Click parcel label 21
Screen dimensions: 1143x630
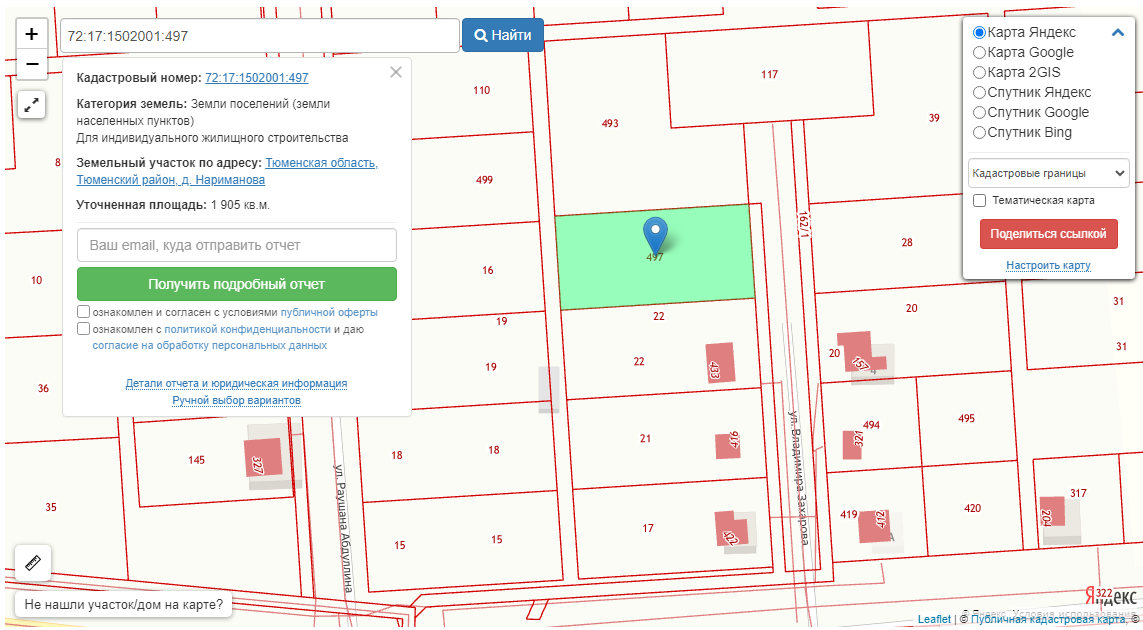645,439
